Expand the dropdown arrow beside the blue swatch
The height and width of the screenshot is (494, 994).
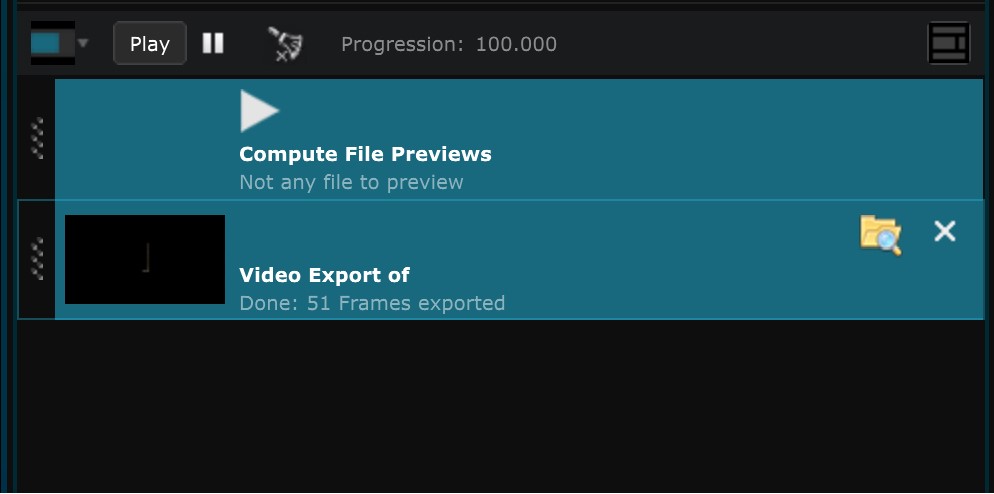(x=83, y=44)
